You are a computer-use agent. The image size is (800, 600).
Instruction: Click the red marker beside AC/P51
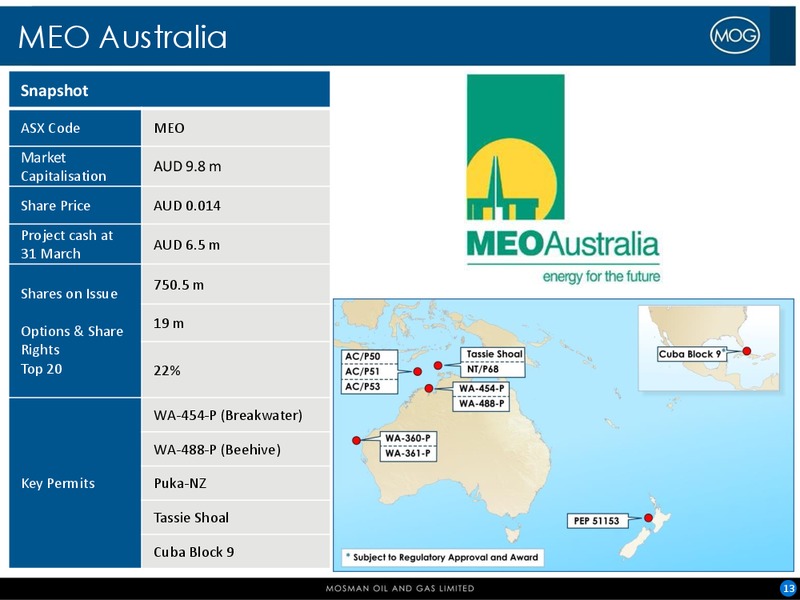coord(417,371)
